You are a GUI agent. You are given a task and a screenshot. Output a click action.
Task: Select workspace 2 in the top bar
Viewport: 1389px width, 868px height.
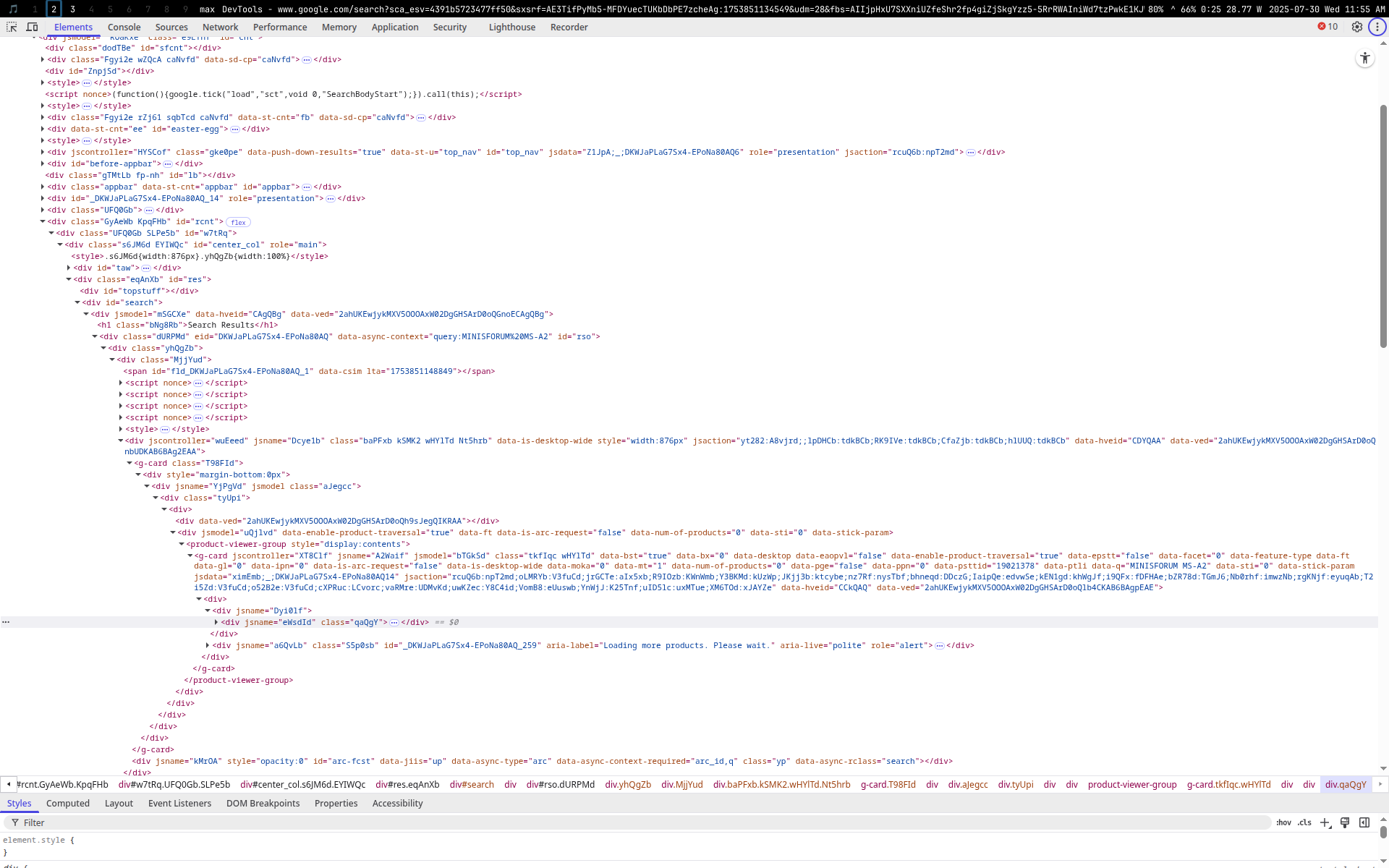click(54, 9)
